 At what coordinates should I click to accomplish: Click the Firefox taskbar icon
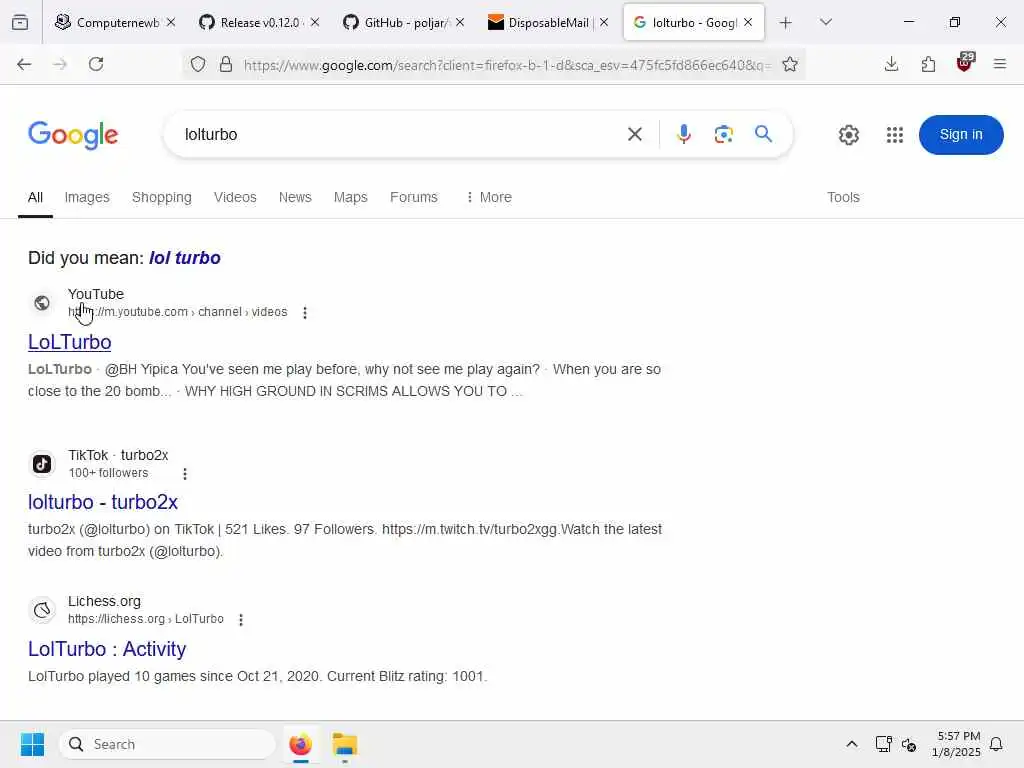[300, 744]
